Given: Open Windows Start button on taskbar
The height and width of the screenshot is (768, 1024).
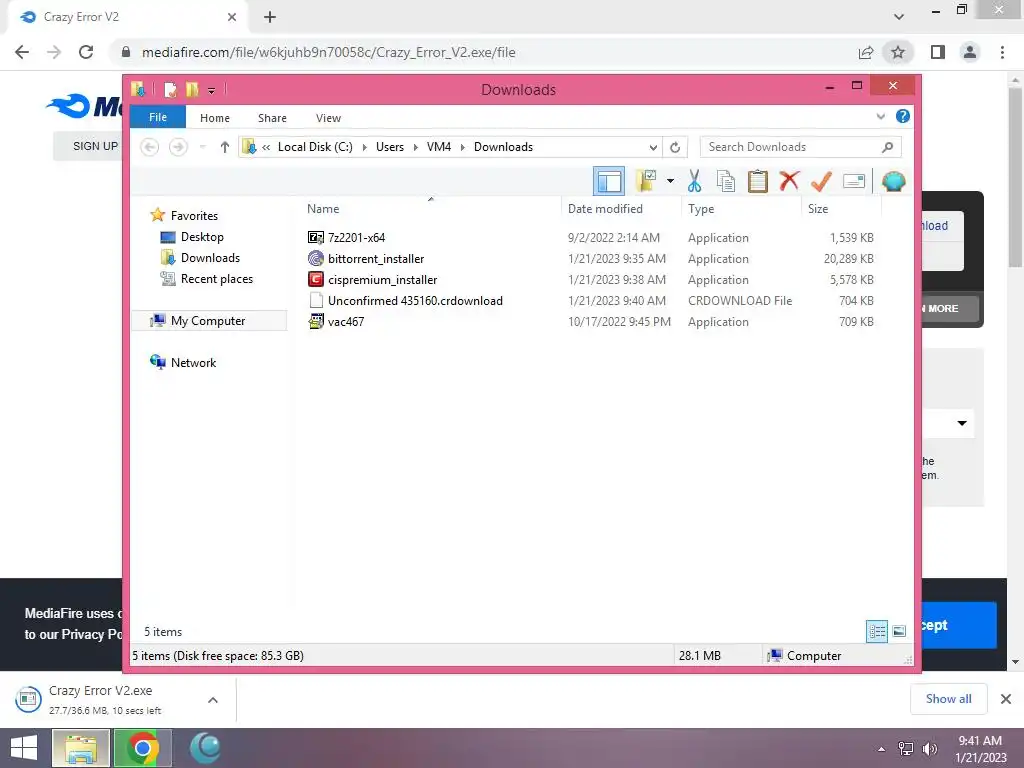Looking at the screenshot, I should [x=24, y=748].
